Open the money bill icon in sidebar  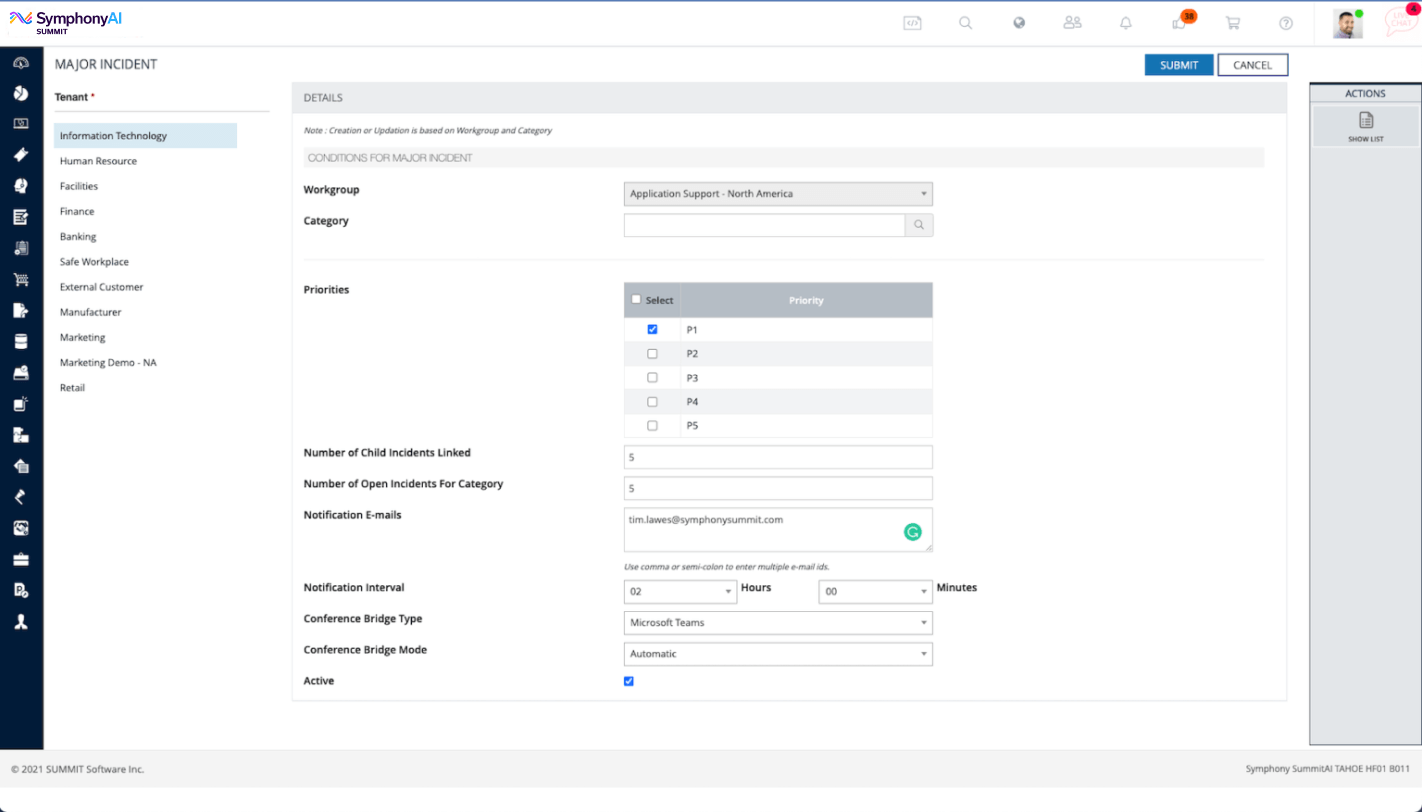tap(20, 124)
